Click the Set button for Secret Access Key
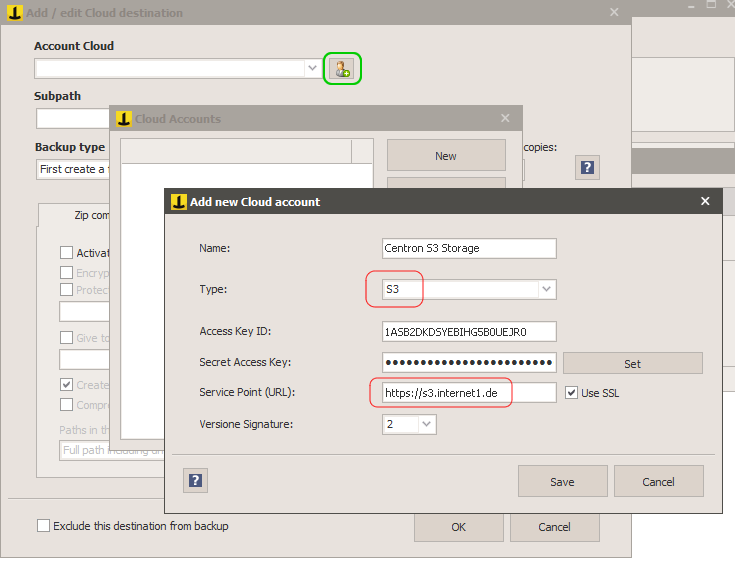Image resolution: width=735 pixels, height=561 pixels. pos(632,363)
